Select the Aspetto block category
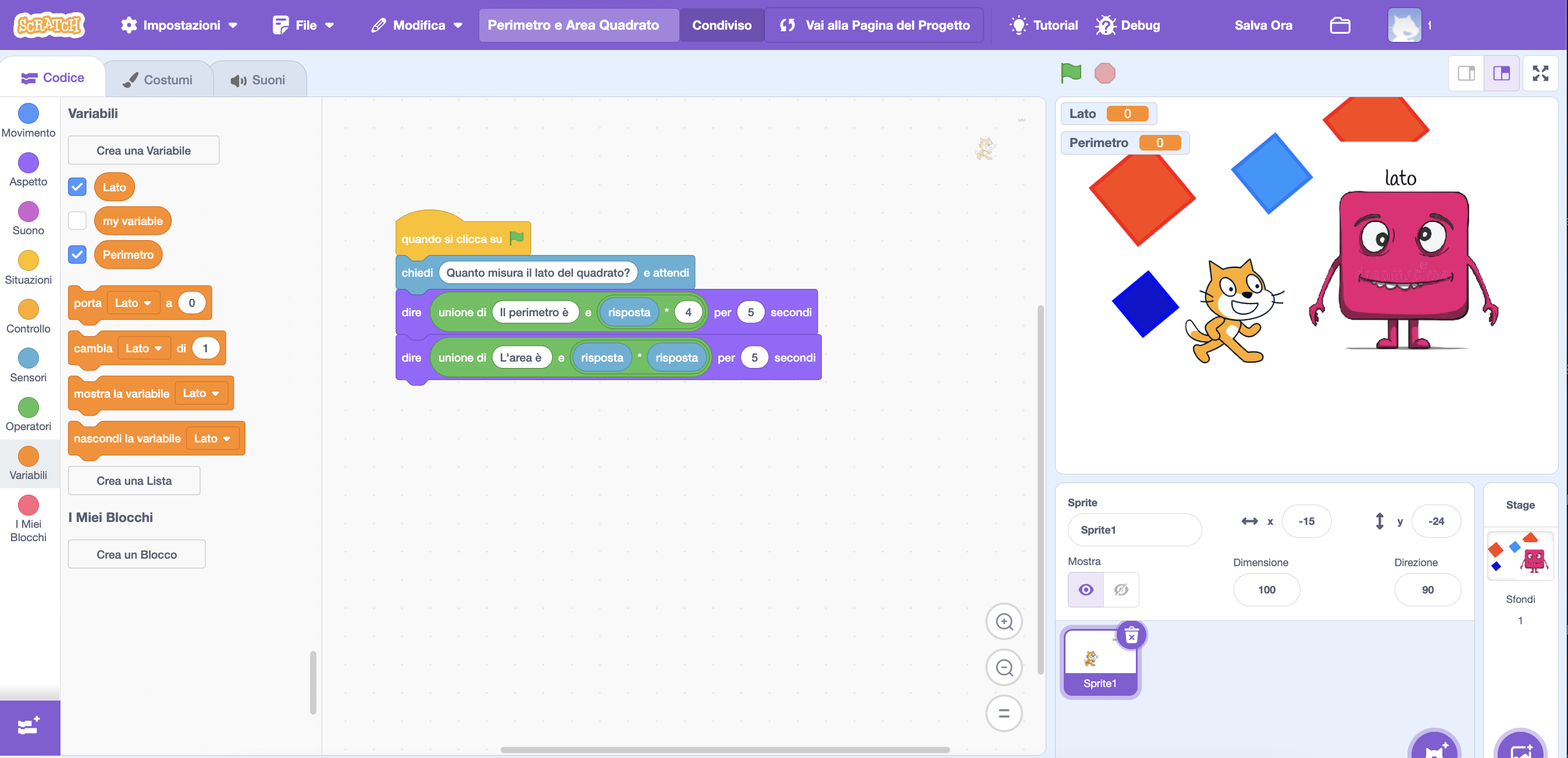The width and height of the screenshot is (1568, 758). 28,170
